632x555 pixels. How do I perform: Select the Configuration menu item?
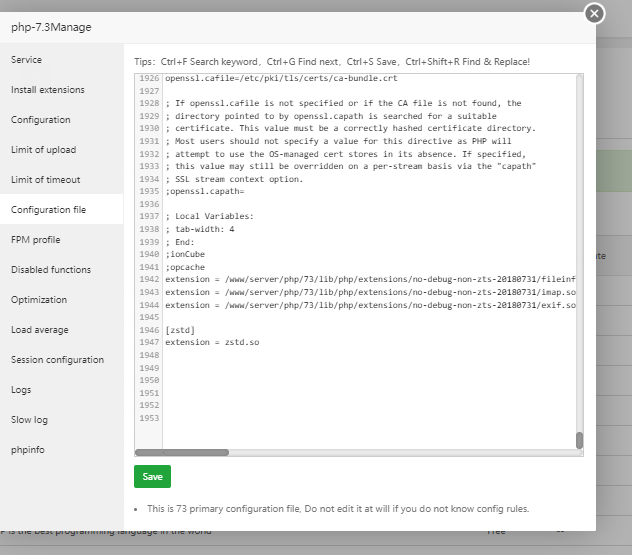pos(41,120)
